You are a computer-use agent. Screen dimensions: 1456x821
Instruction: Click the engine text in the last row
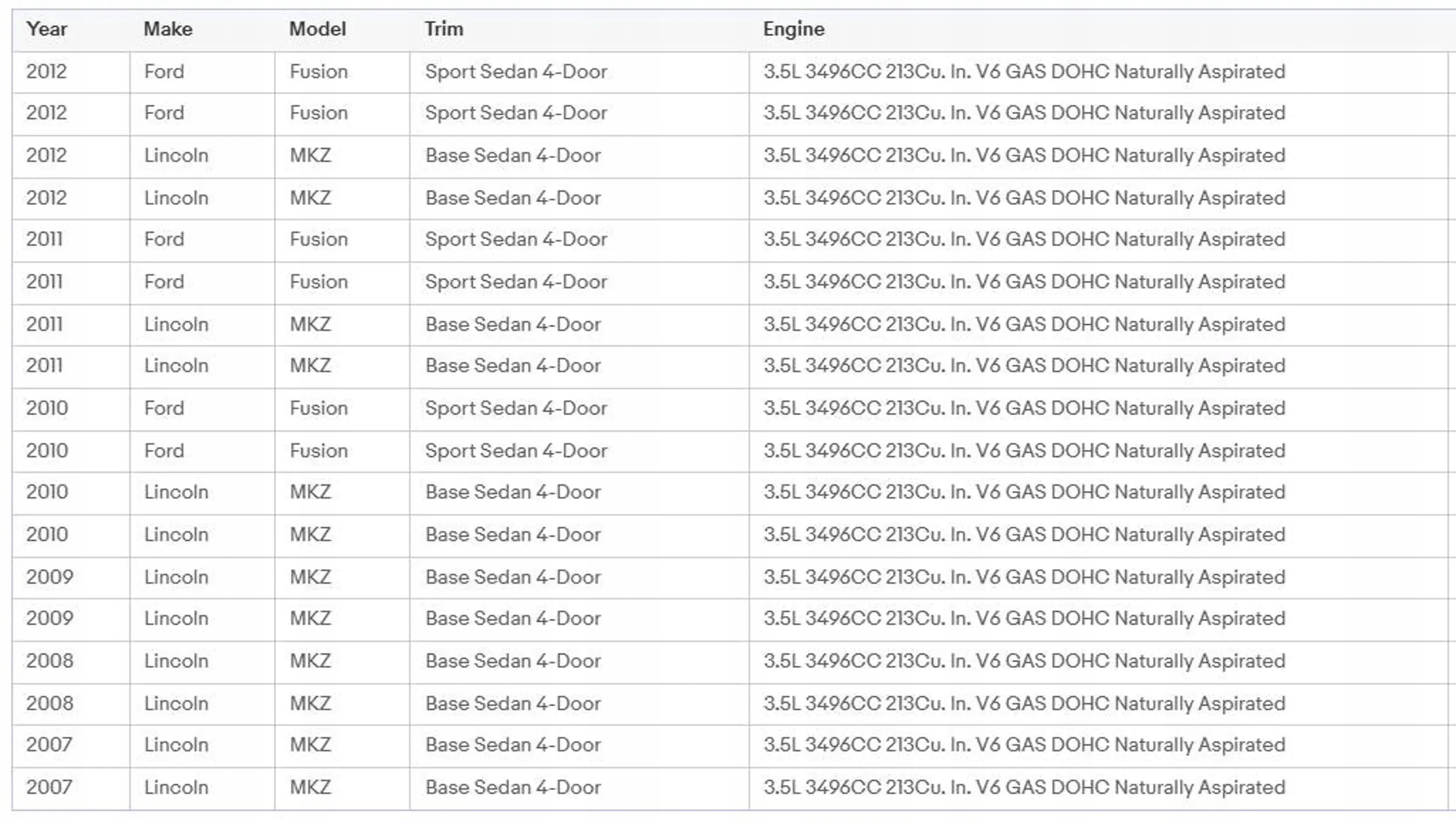(x=1024, y=787)
